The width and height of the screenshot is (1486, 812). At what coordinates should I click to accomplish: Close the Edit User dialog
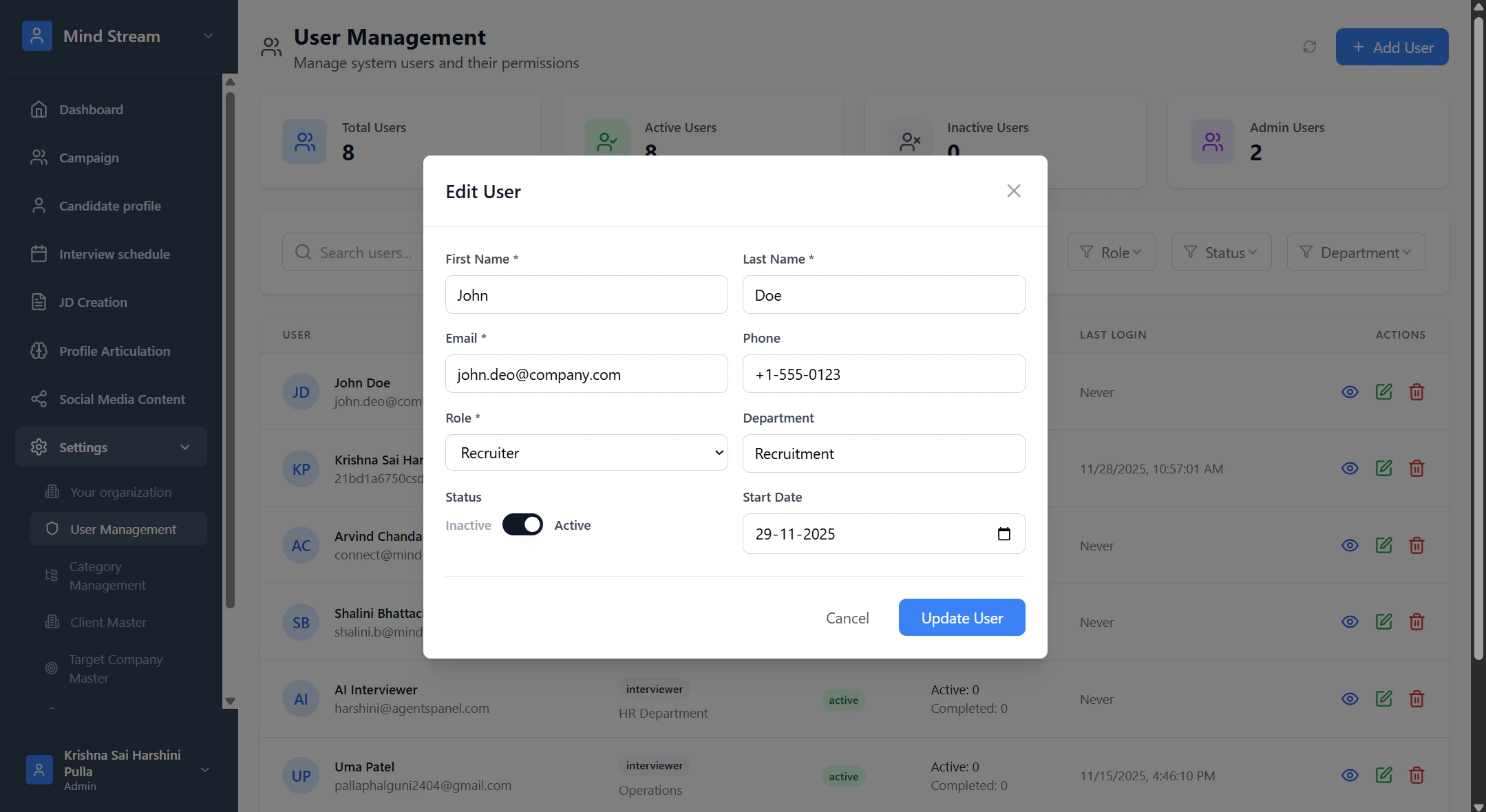click(x=1013, y=191)
